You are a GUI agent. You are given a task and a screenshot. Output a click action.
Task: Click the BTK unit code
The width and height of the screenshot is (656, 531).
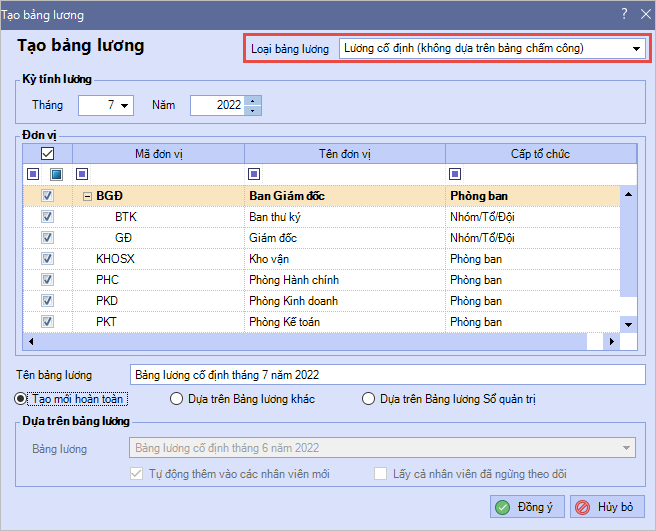[126, 217]
